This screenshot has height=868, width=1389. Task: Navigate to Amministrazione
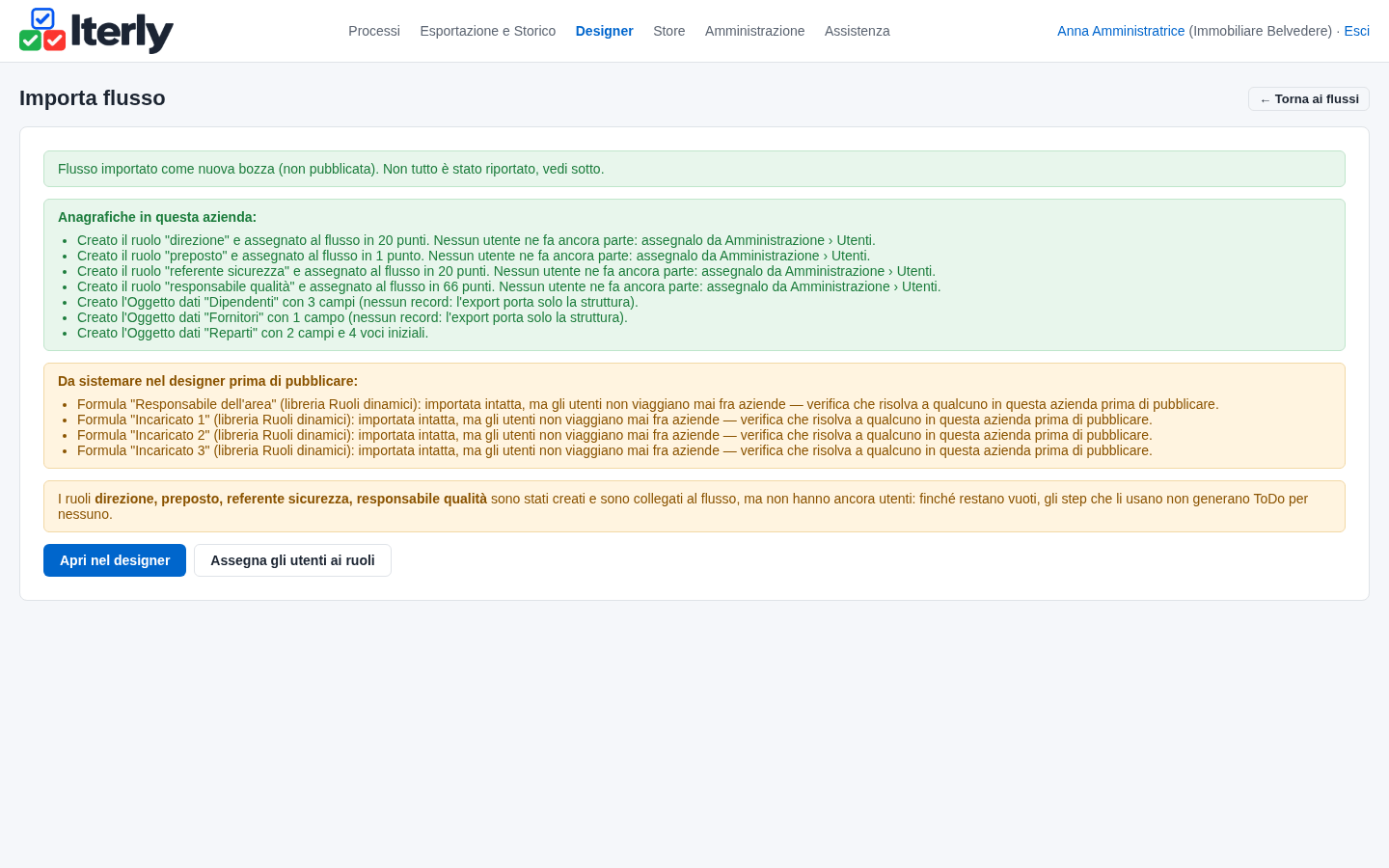pos(755,31)
